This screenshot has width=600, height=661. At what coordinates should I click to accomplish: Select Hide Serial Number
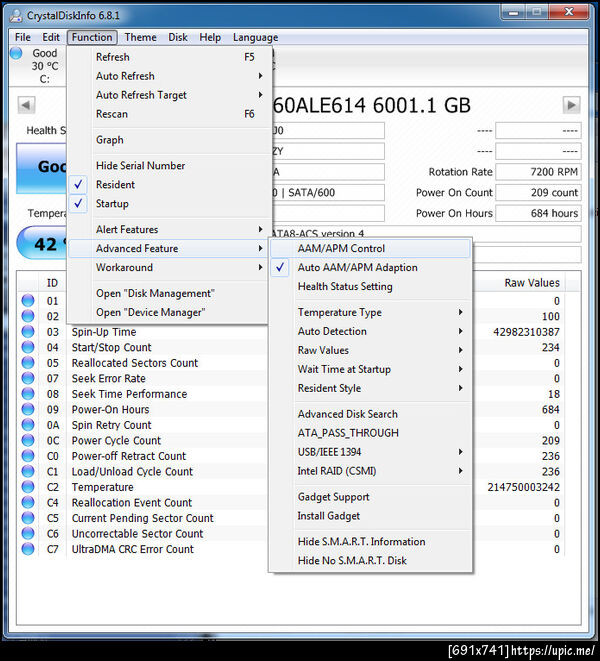(x=169, y=166)
